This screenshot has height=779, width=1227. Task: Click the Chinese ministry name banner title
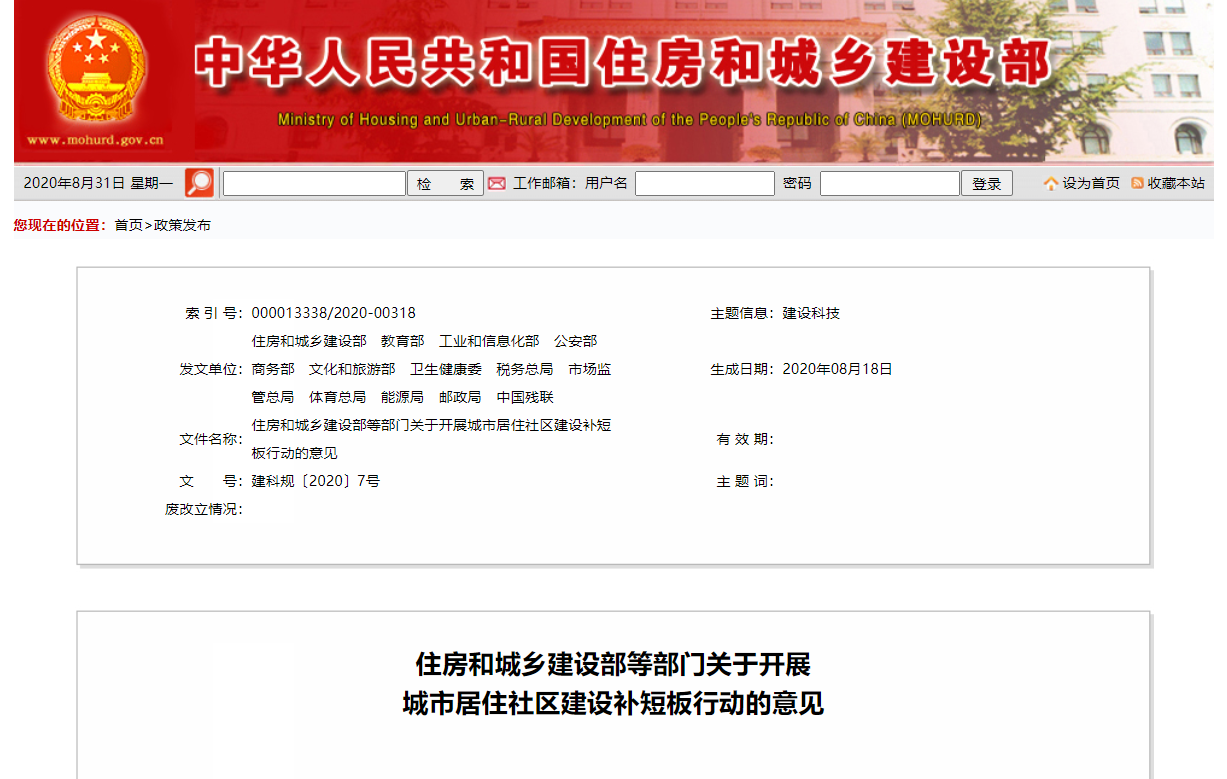(x=624, y=63)
